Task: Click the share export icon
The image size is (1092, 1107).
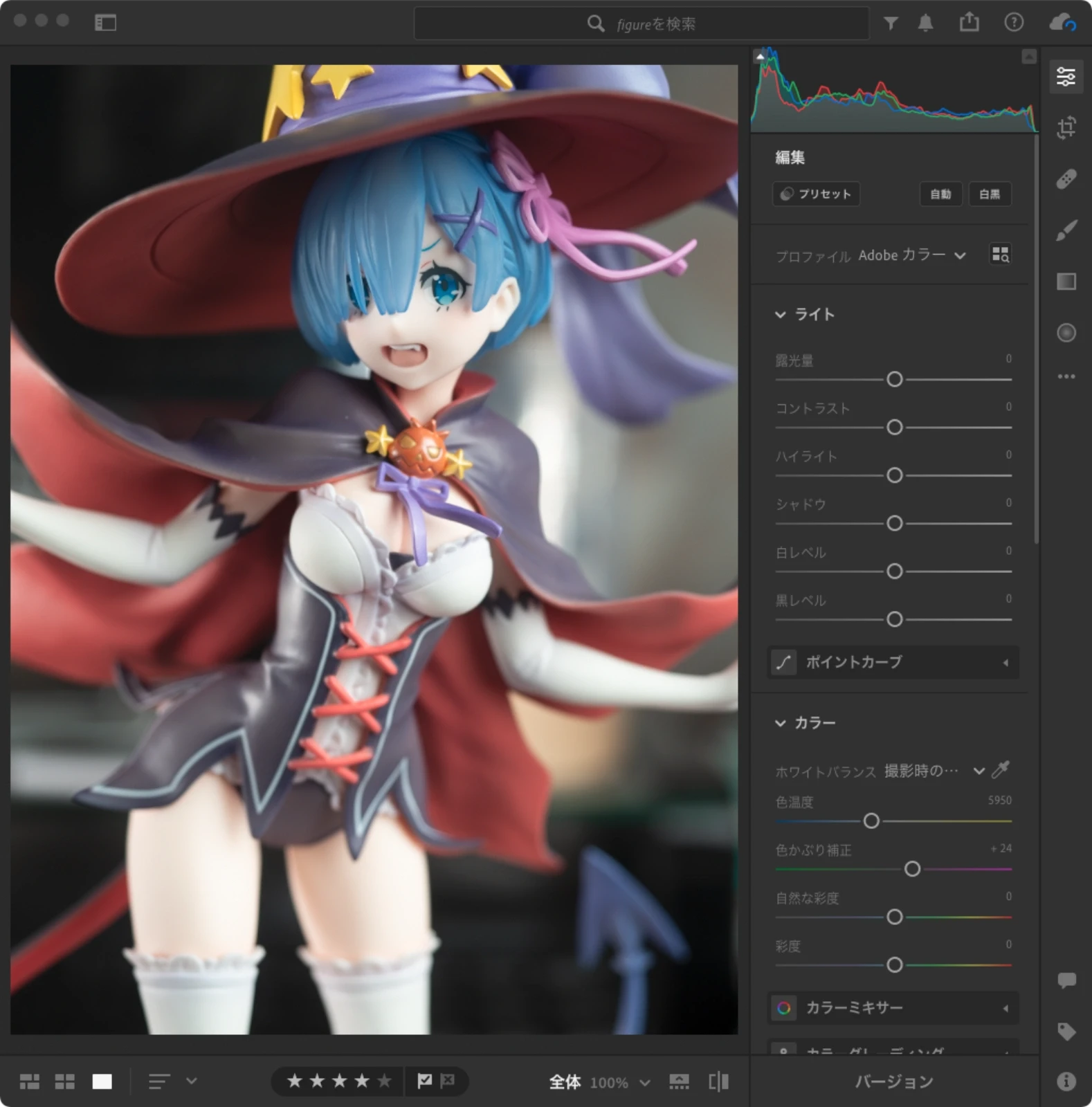Action: (970, 22)
